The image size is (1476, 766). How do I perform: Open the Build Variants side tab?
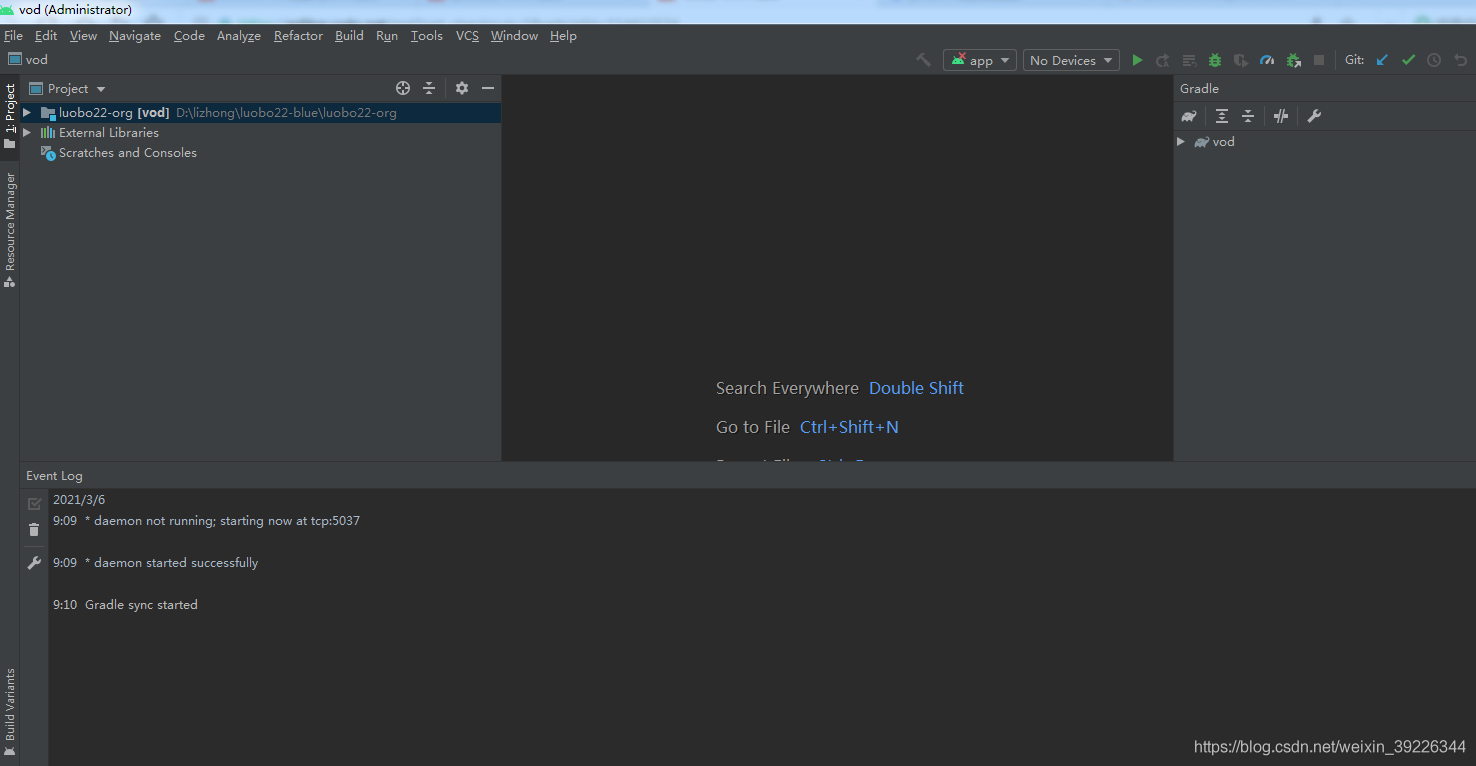point(10,712)
